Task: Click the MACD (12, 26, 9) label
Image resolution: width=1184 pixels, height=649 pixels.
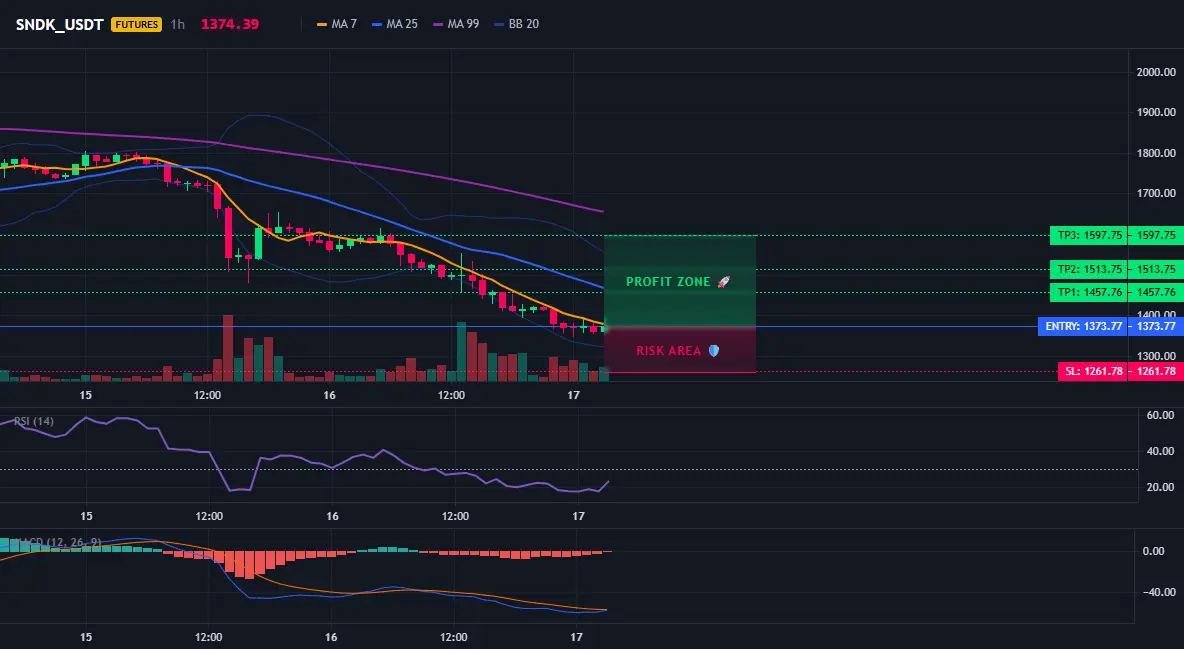Action: (58, 542)
